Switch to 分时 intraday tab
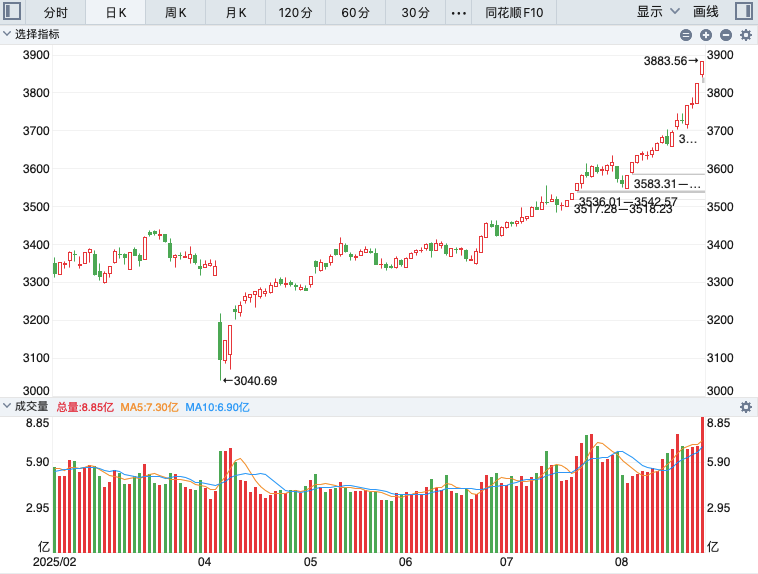Screen dimensions: 758x574 56,12
